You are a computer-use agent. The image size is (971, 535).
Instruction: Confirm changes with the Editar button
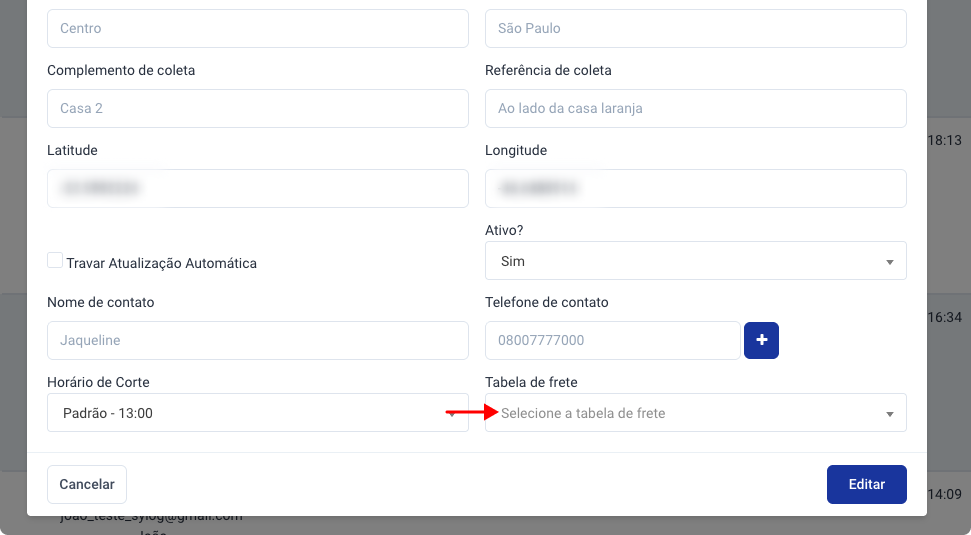click(x=866, y=484)
